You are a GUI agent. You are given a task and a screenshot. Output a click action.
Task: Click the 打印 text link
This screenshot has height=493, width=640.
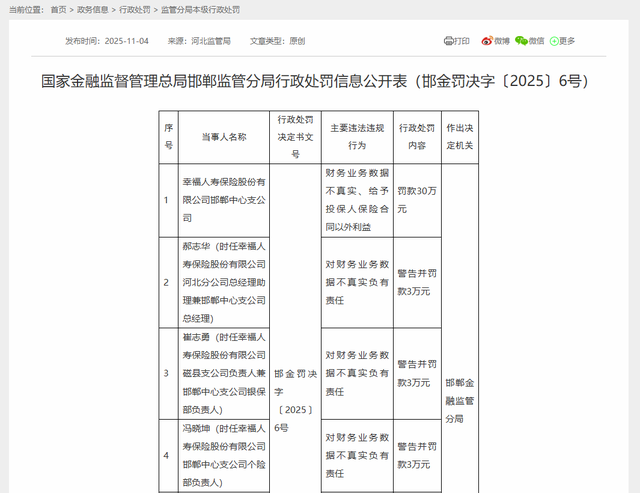point(461,41)
